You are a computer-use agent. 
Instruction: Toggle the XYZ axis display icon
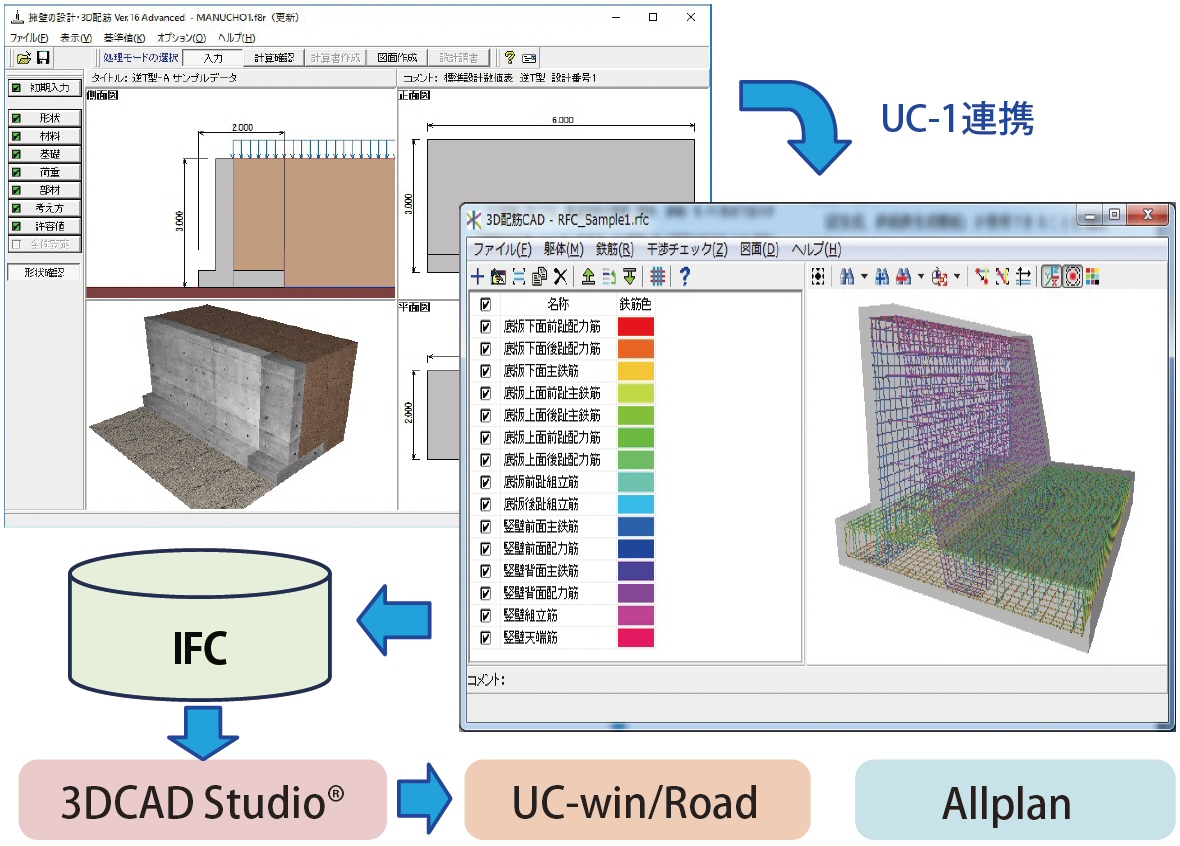click(1051, 277)
